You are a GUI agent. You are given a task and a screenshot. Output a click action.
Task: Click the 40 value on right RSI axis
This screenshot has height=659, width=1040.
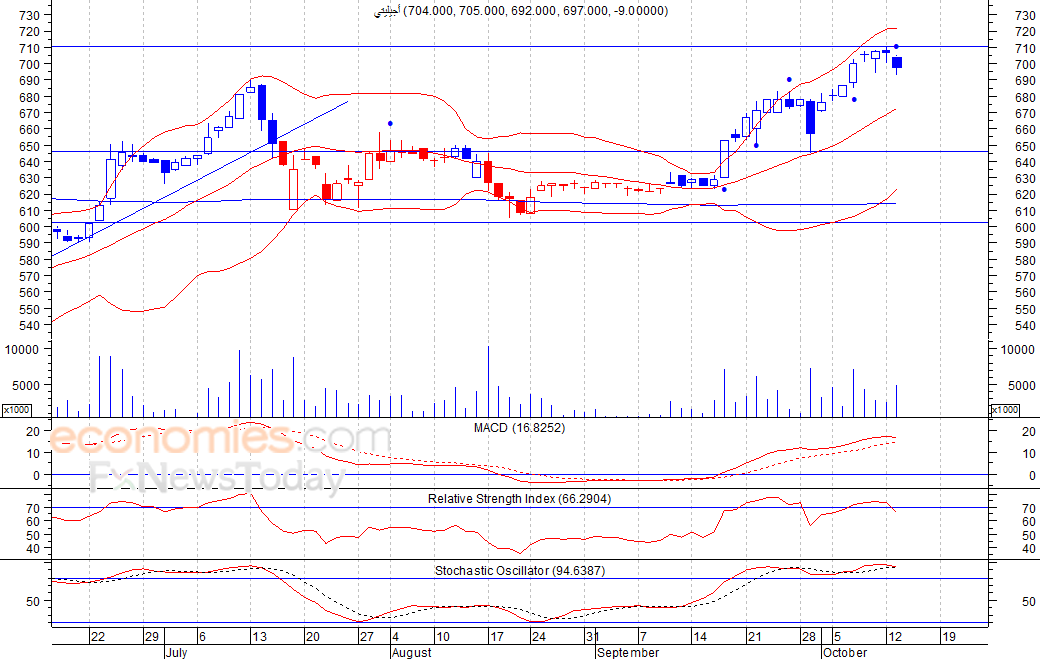coord(1029,549)
